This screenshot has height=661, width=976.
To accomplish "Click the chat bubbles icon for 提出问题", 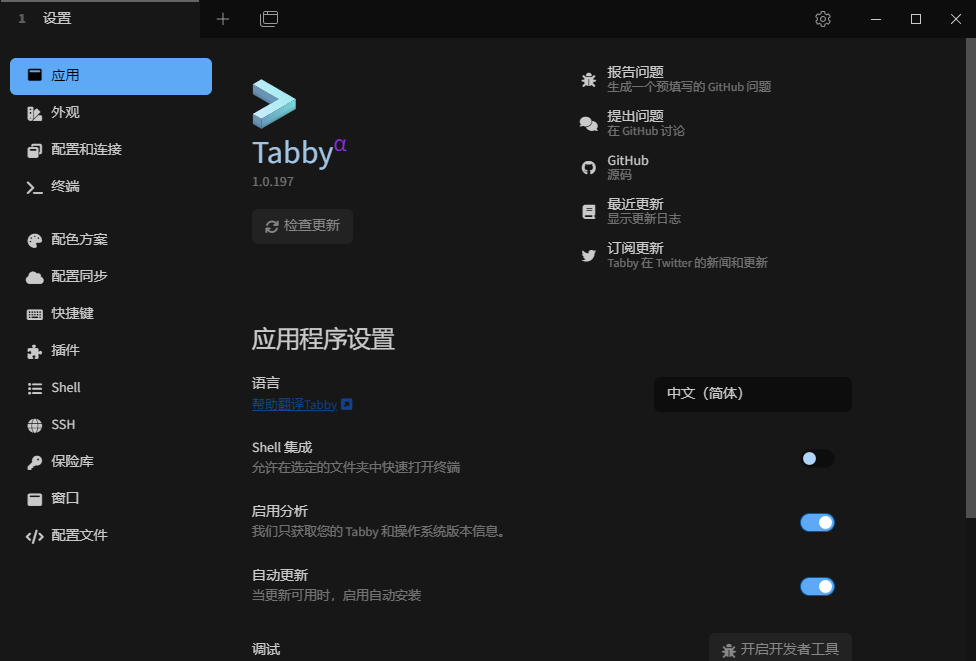I will click(588, 124).
